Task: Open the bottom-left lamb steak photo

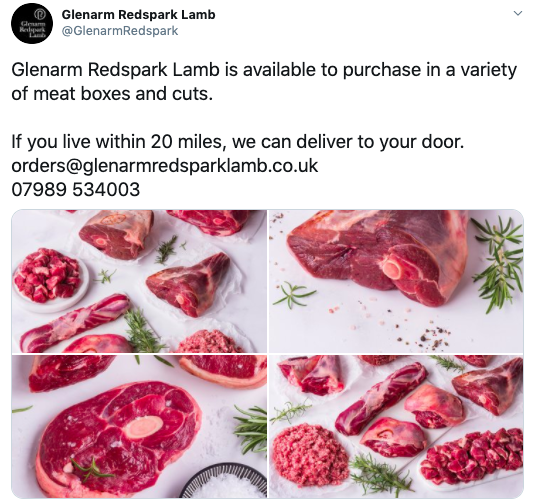Action: pos(139,426)
